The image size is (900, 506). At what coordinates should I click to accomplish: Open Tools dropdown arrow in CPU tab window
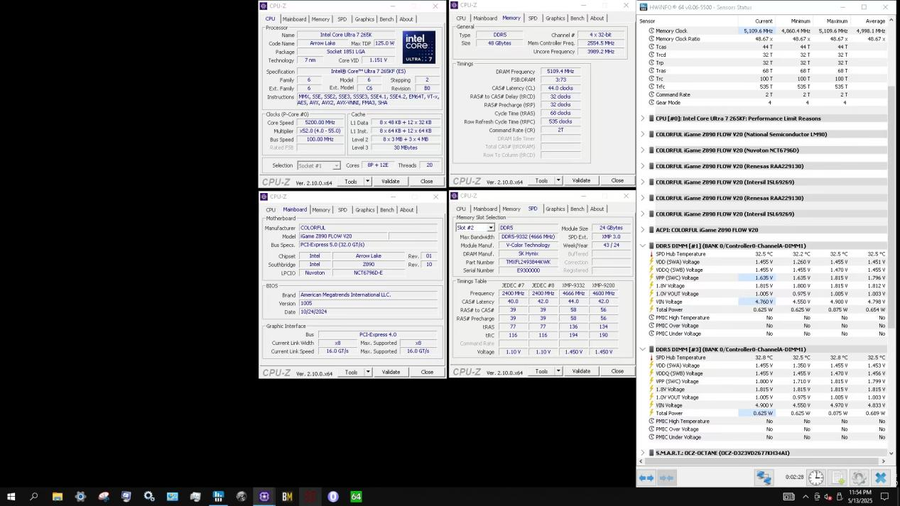(367, 181)
